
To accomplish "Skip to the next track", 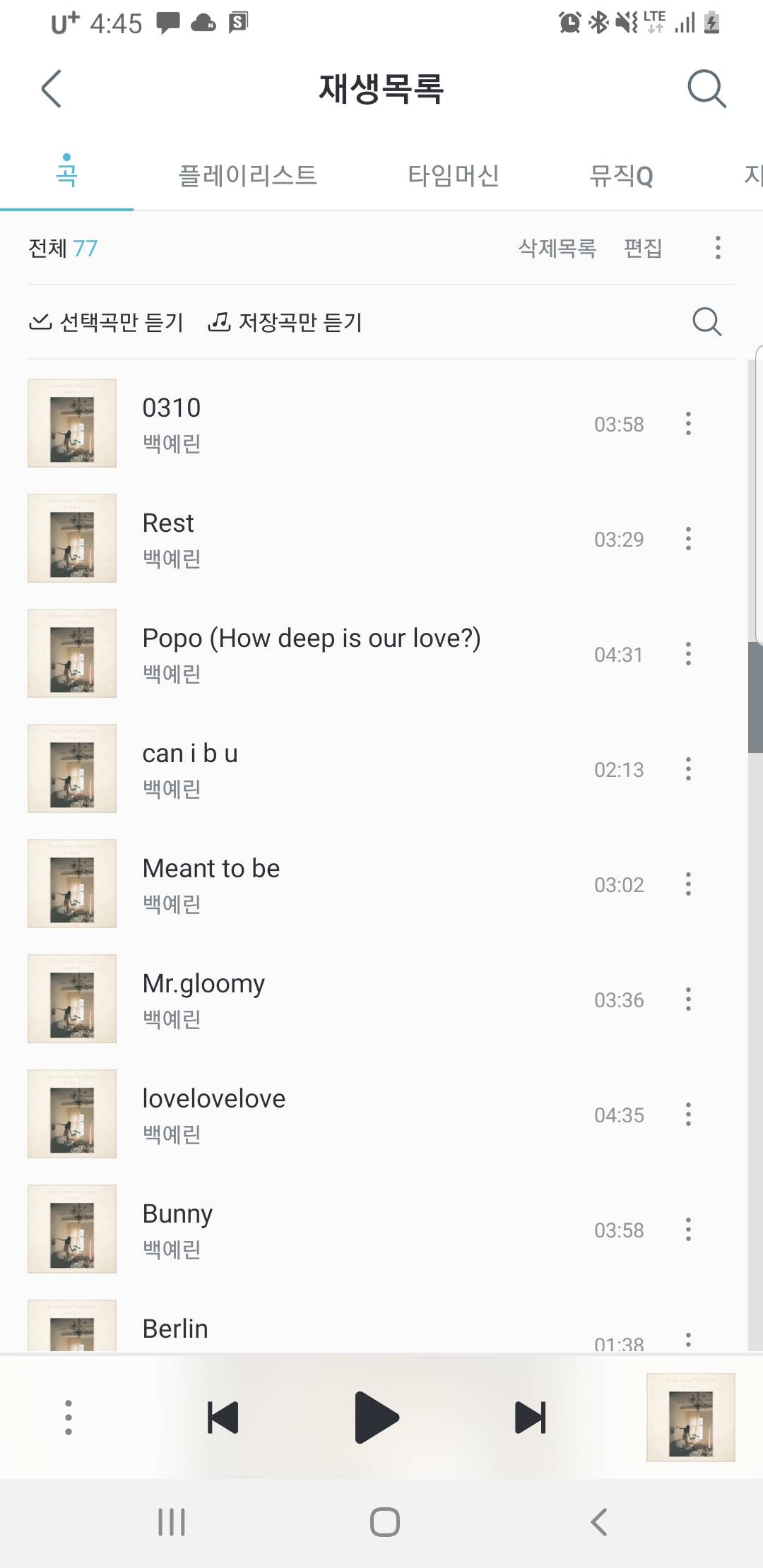I will [531, 1417].
